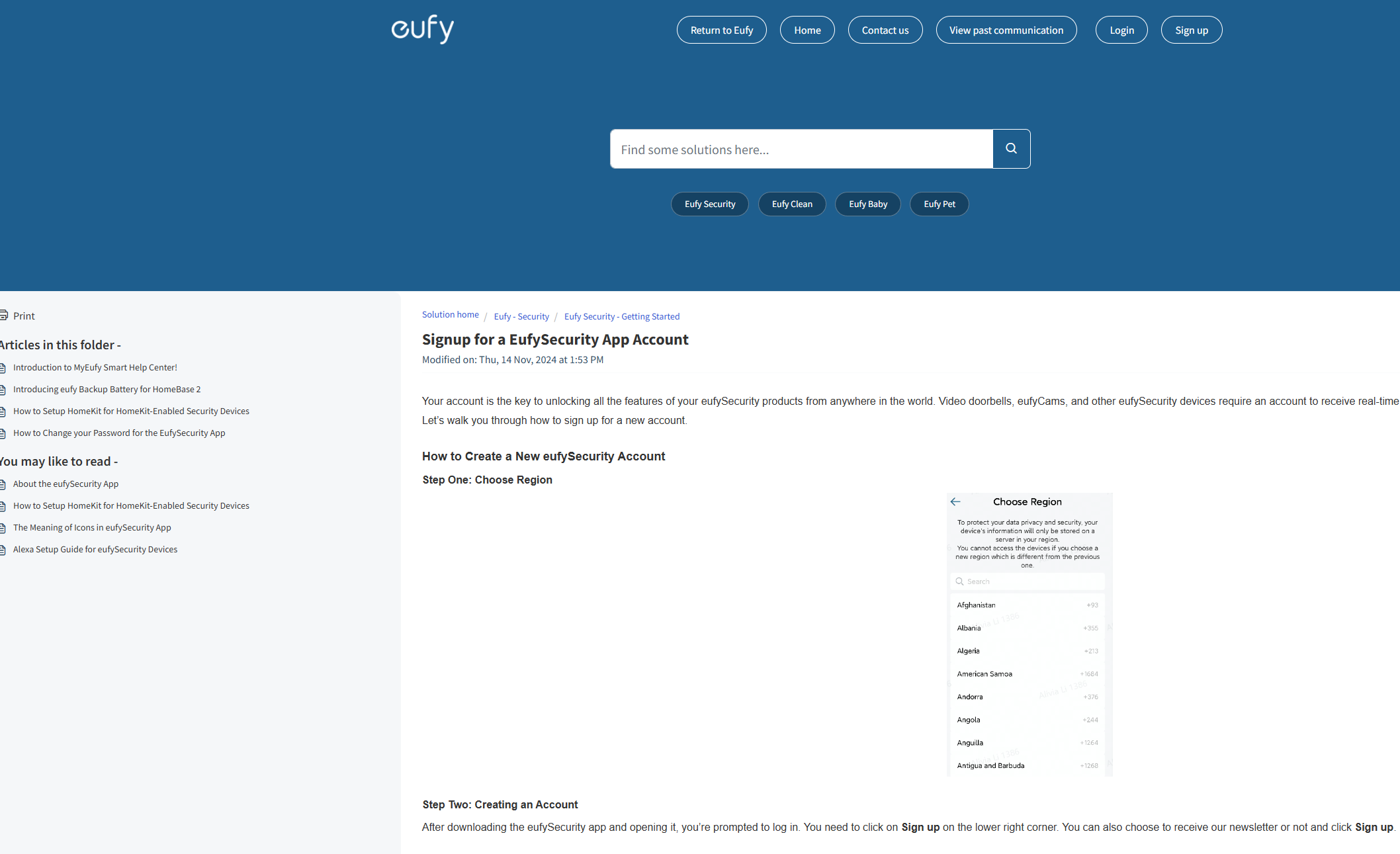Select the Eufy Security category pill

click(x=709, y=204)
